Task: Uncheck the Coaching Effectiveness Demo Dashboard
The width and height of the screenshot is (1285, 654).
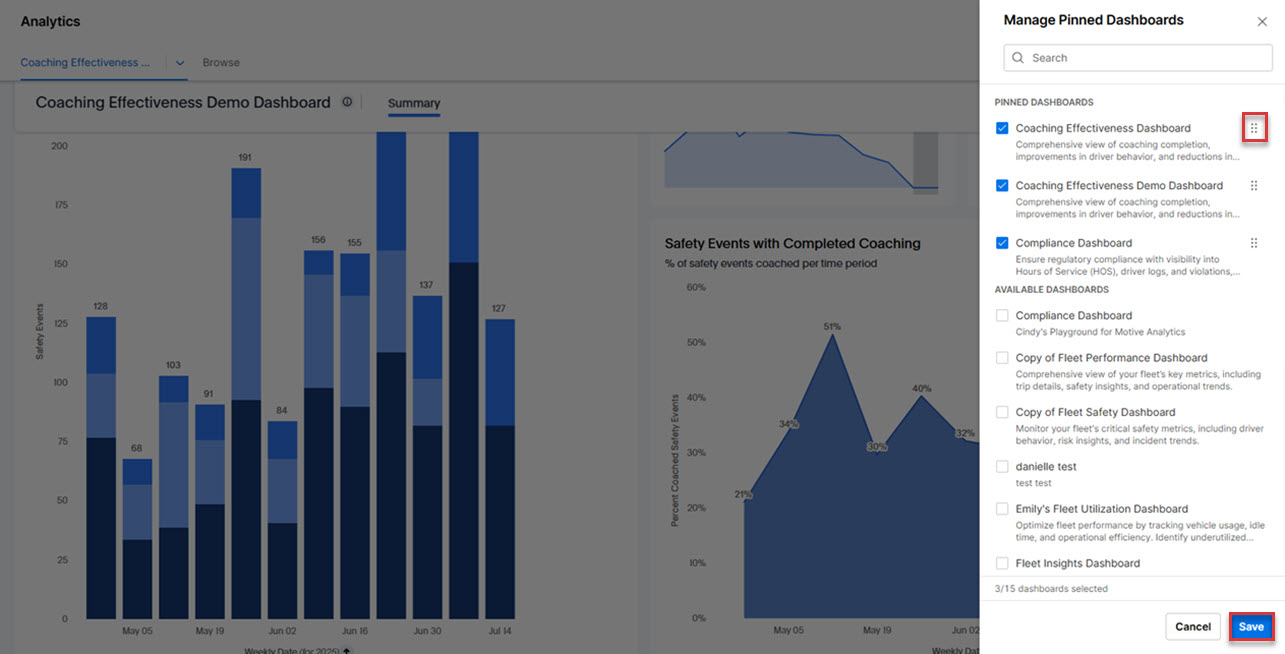Action: click(1002, 185)
